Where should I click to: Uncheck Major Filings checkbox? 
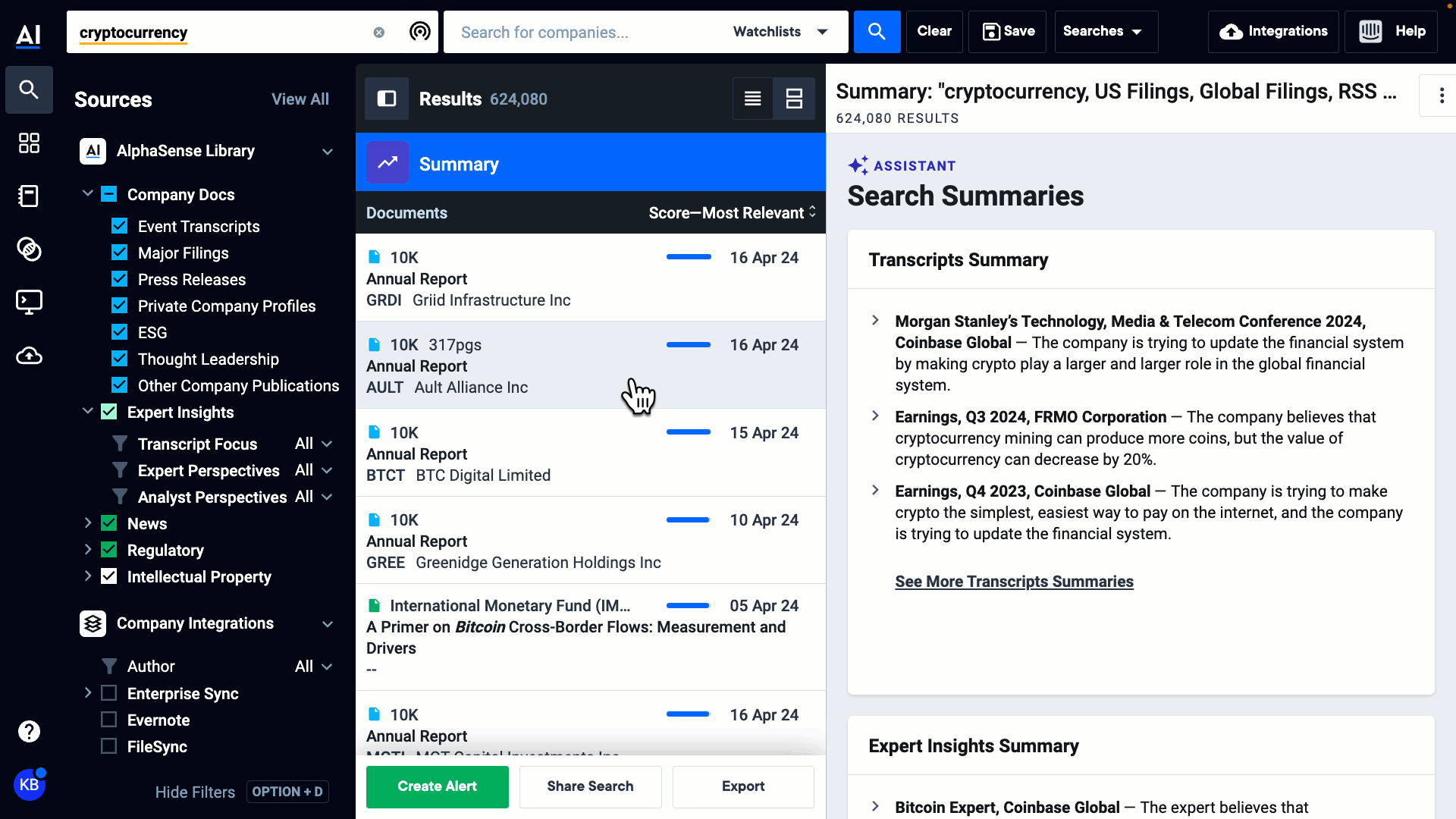119,253
